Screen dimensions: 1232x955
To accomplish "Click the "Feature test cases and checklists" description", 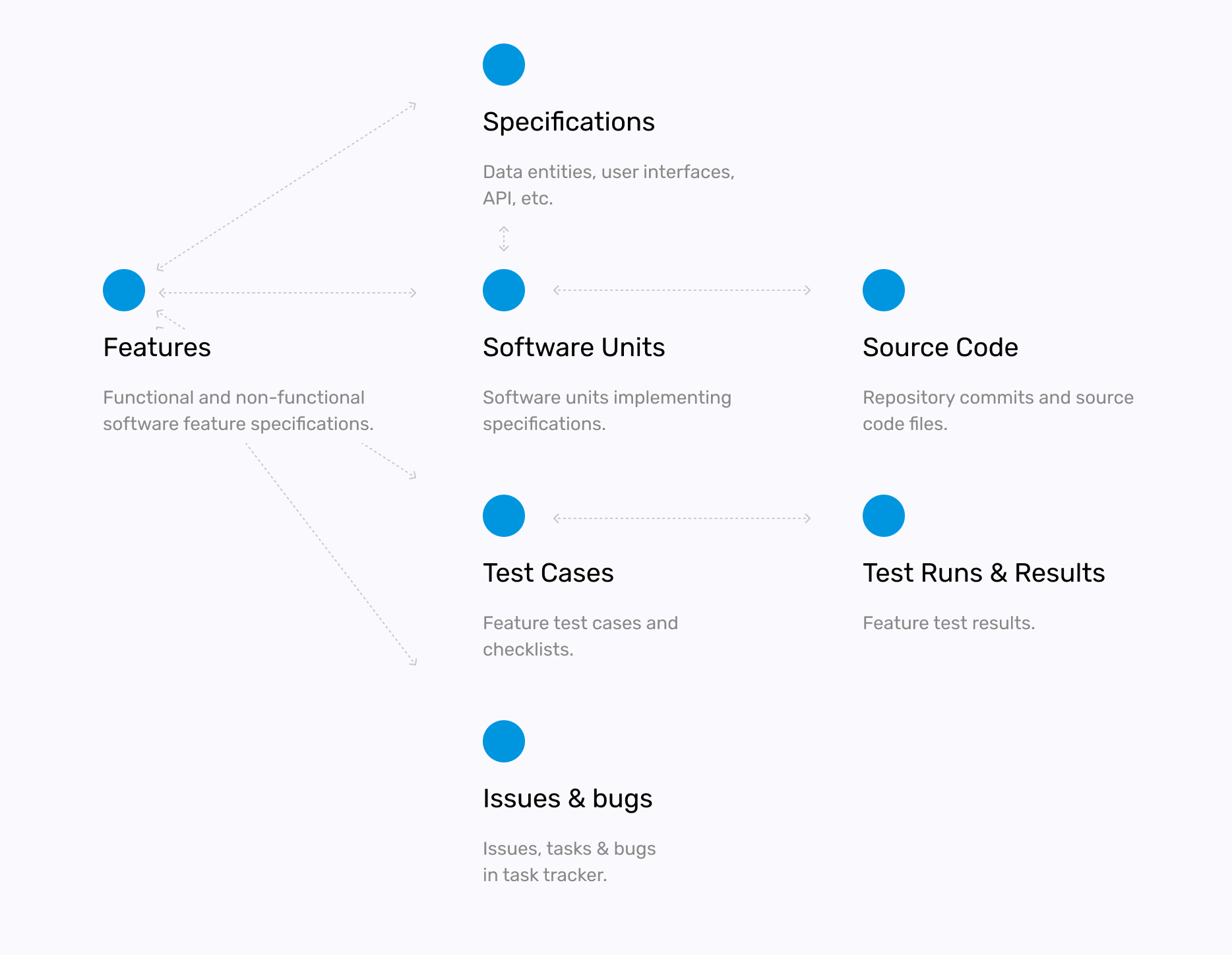I will [x=580, y=636].
